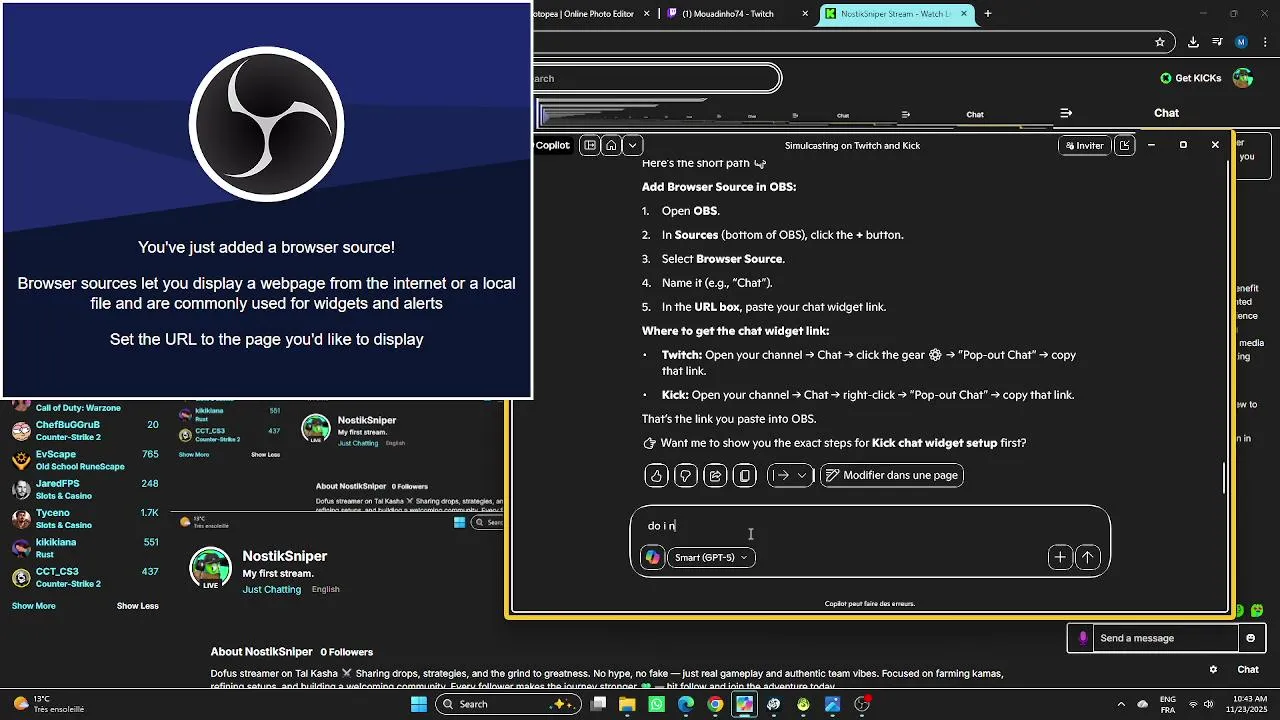Click the Windows taskbar Search box
The width and height of the screenshot is (1280, 720).
coord(506,704)
